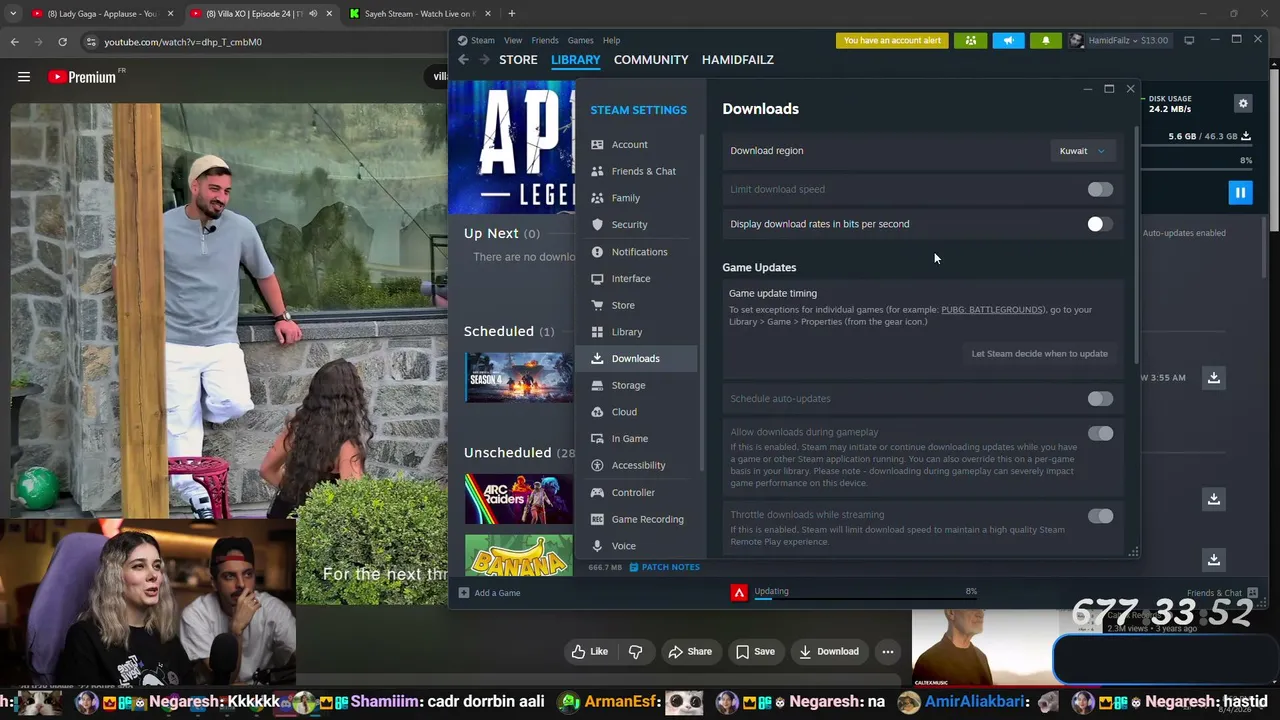Reload the YouTube page in browser
The image size is (1280, 720).
[62, 42]
